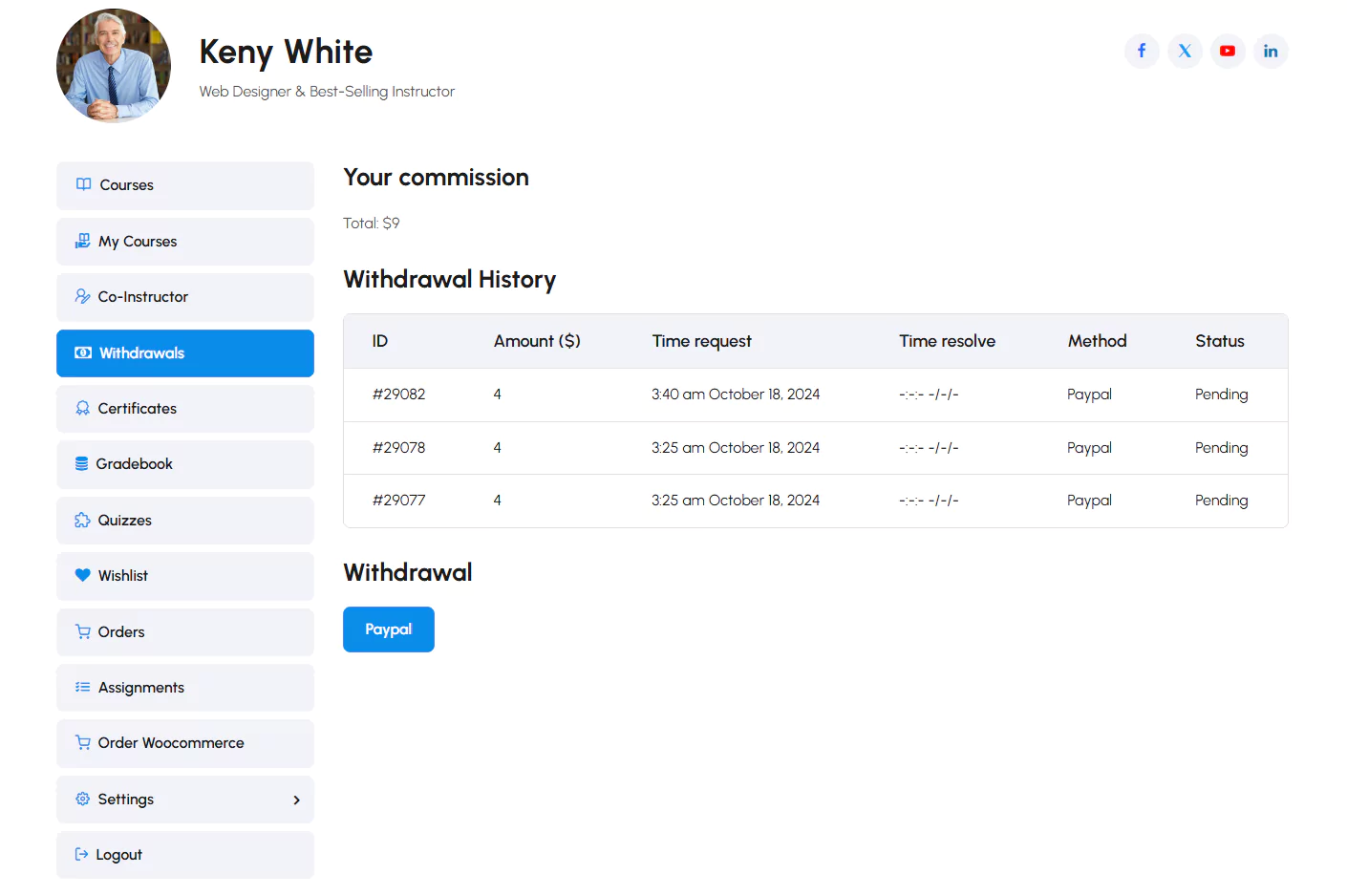This screenshot has height=896, width=1347.
Task: Click Paypal method in row #29077
Action: pyautogui.click(x=1089, y=501)
